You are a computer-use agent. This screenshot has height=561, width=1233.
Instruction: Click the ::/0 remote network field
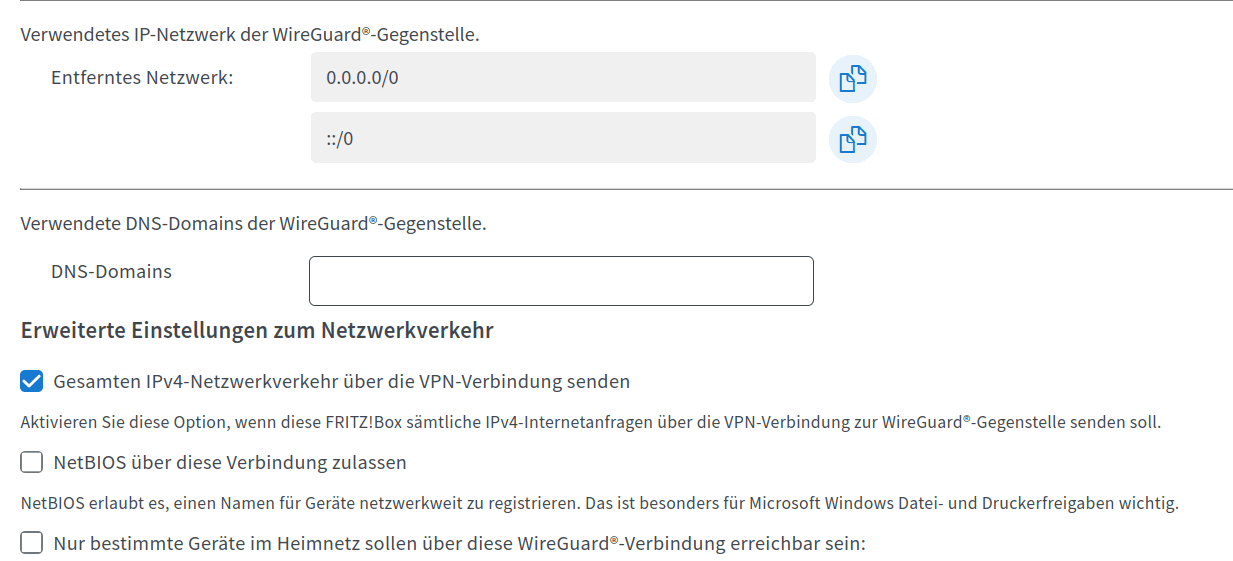coord(563,138)
